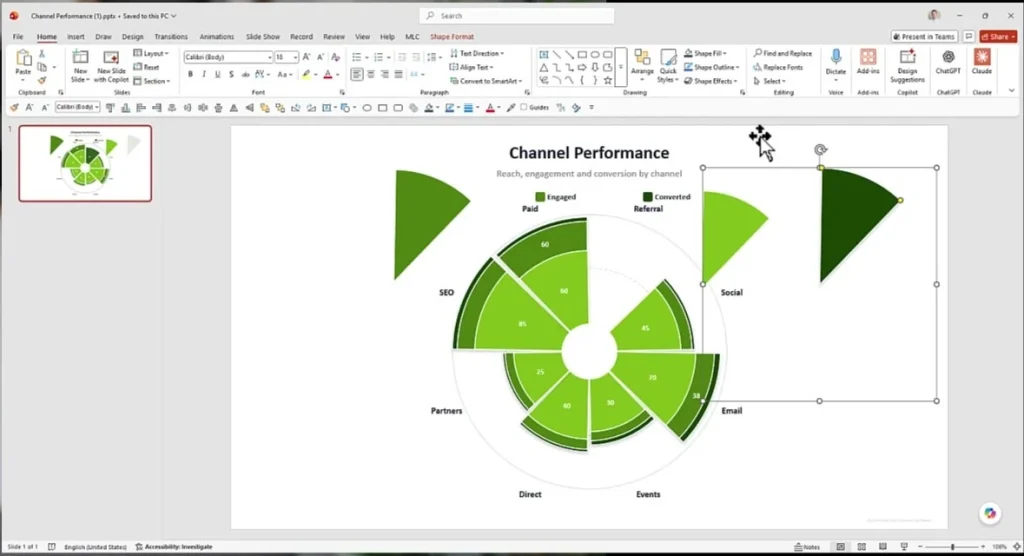Insert a New Slide
Viewport: 1024px width, 556px height.
(80, 66)
